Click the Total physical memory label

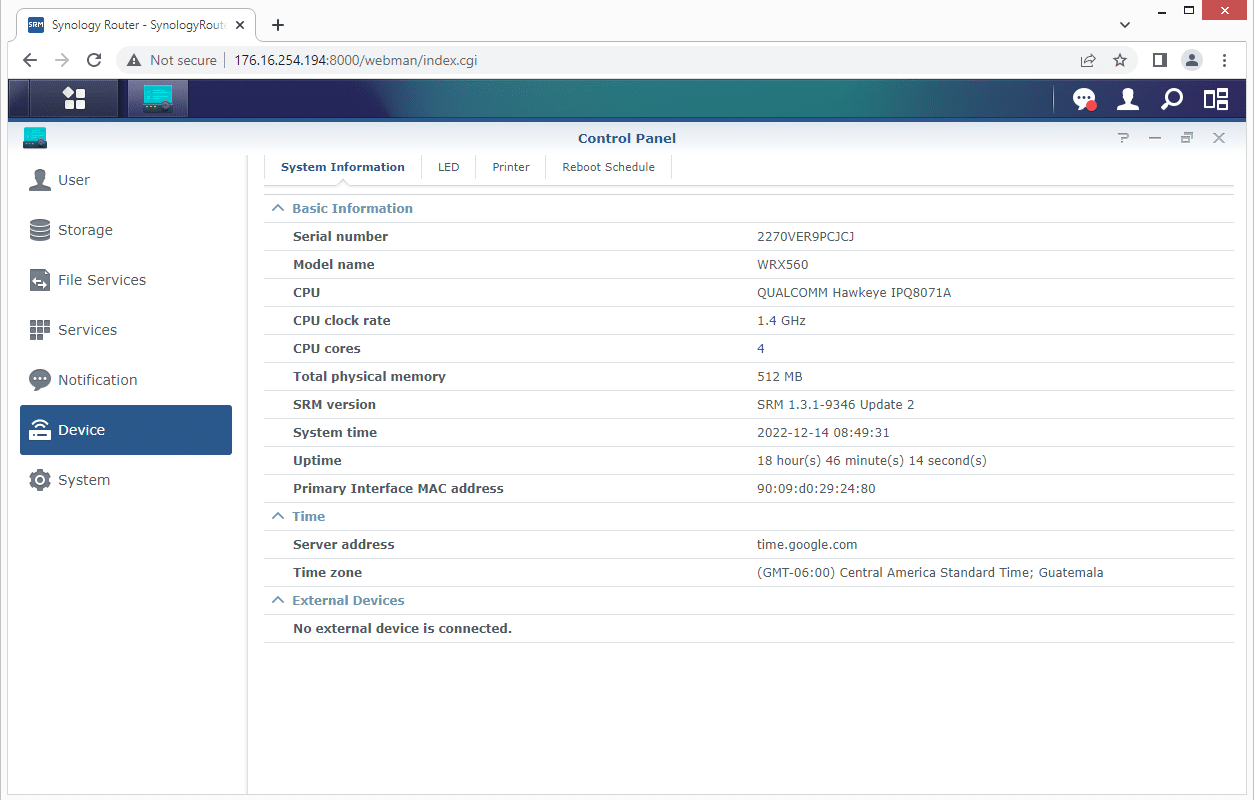369,377
